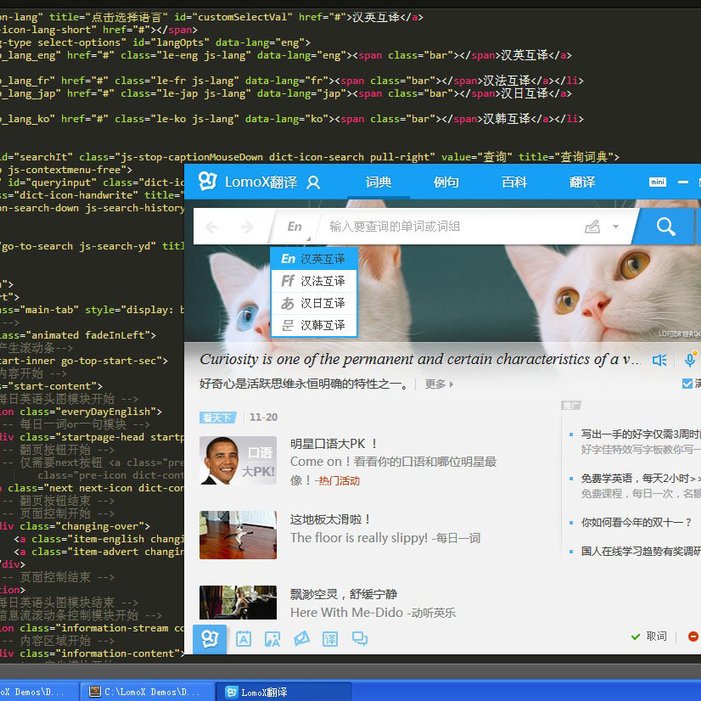
Task: Open the chat bubbles icon in bottom toolbar
Action: [x=359, y=638]
